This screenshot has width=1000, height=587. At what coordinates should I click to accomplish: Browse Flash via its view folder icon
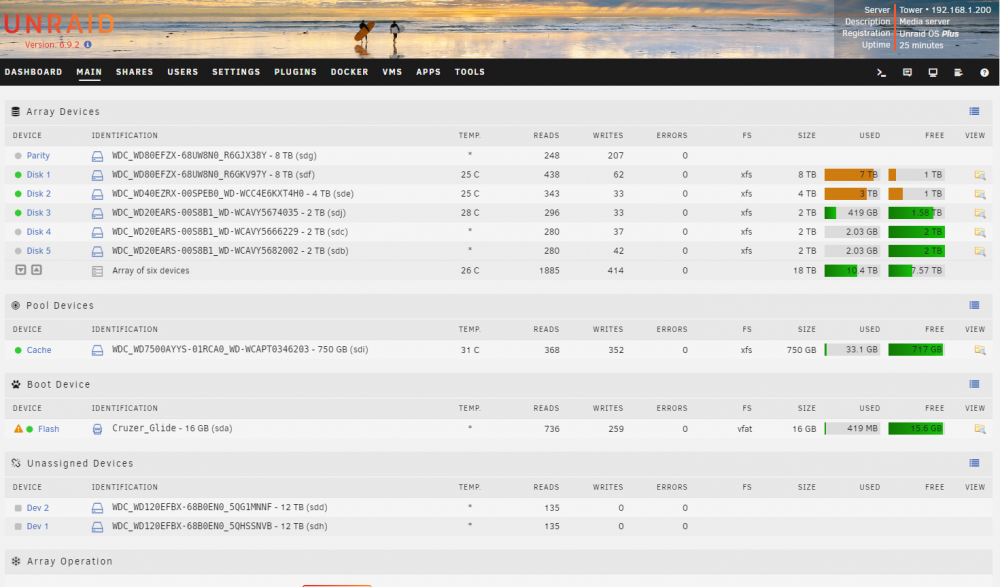pos(980,429)
